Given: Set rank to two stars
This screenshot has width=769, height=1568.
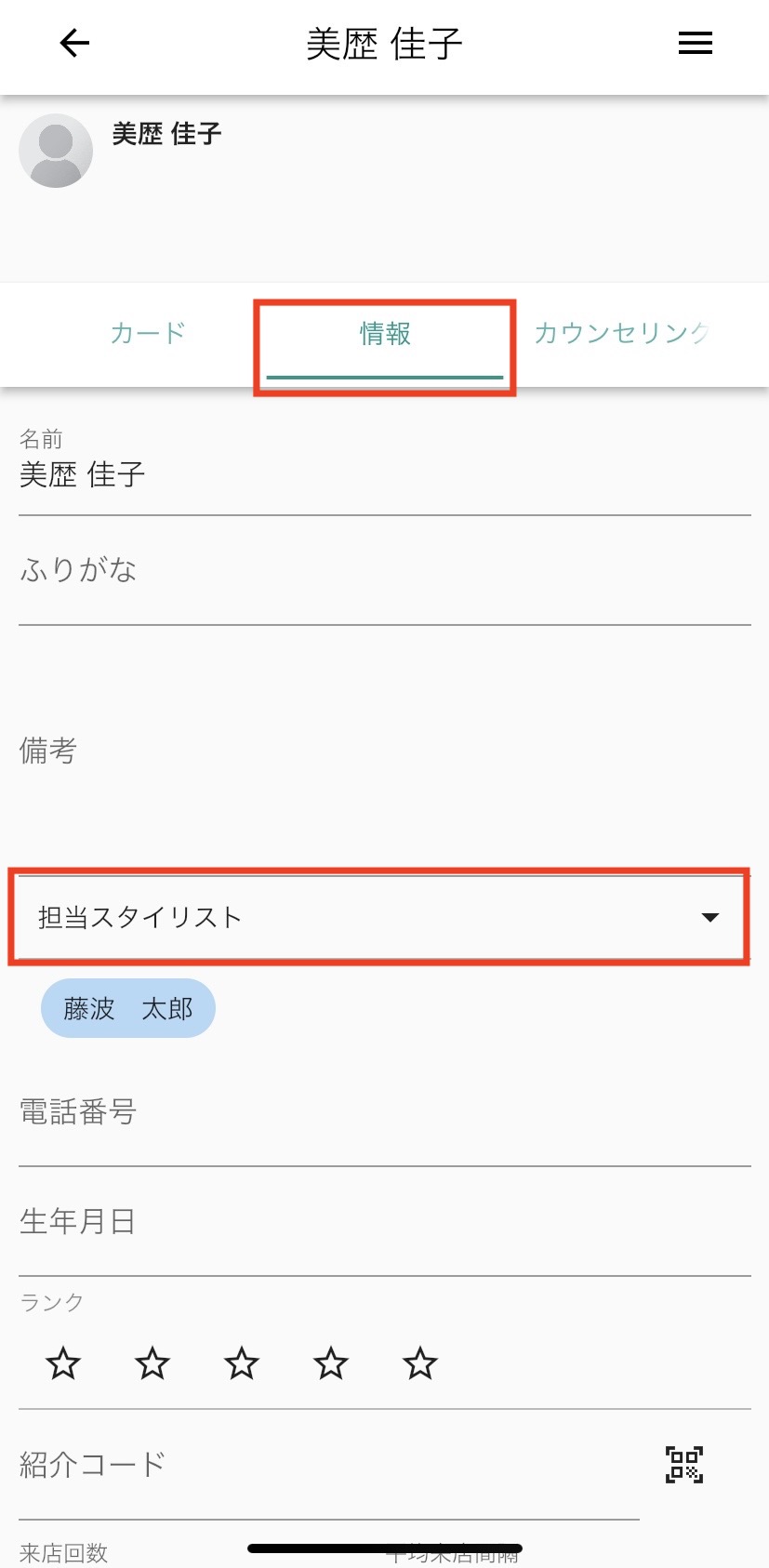Looking at the screenshot, I should pyautogui.click(x=152, y=1364).
